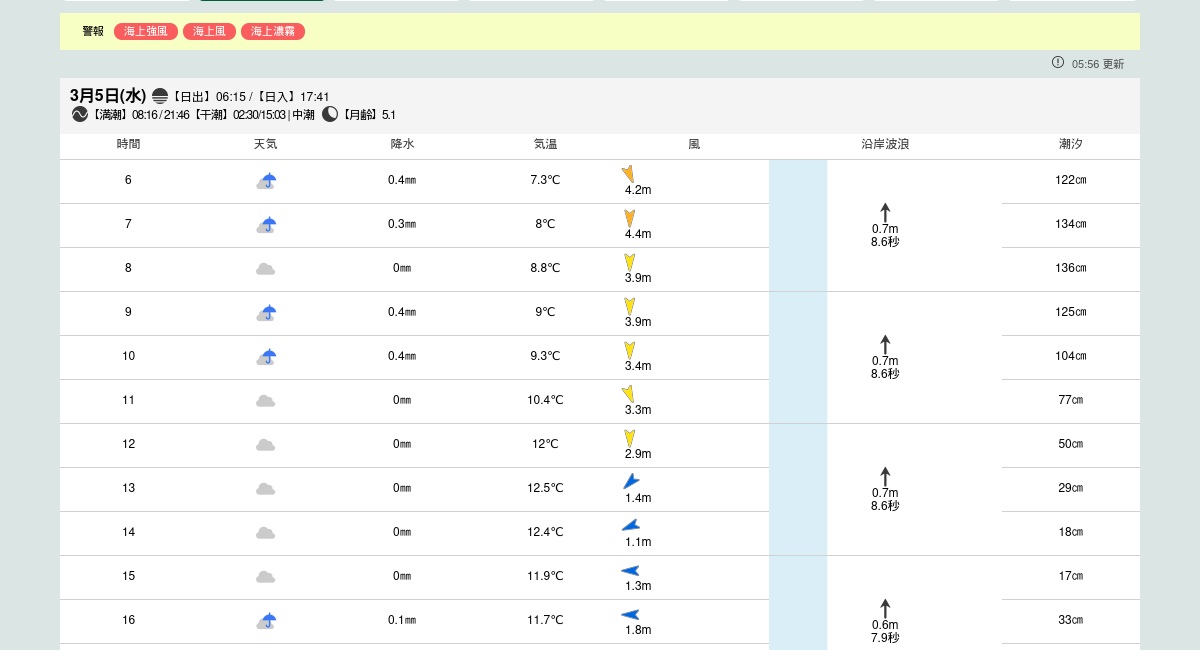Select the 潮汐 column header

tap(1070, 144)
